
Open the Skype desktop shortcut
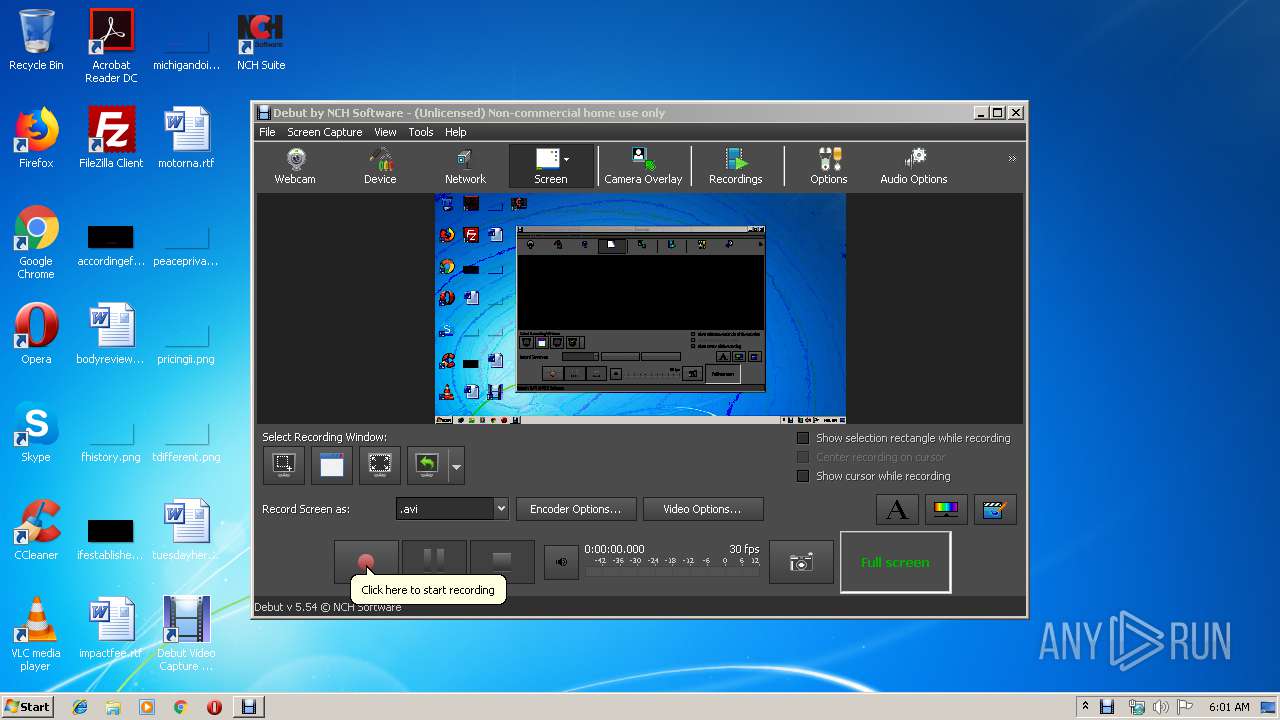[x=36, y=432]
